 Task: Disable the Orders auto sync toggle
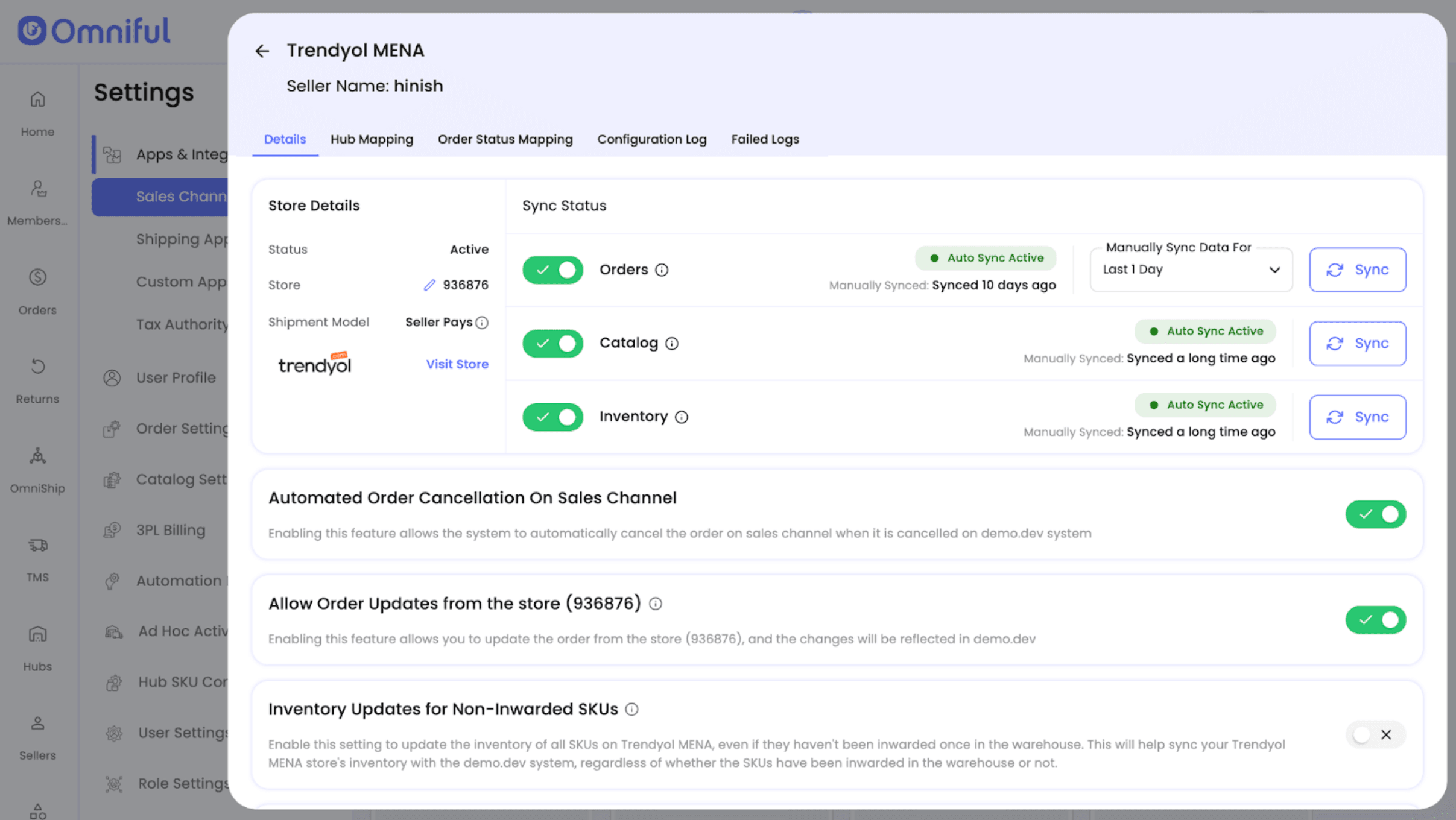click(x=552, y=270)
